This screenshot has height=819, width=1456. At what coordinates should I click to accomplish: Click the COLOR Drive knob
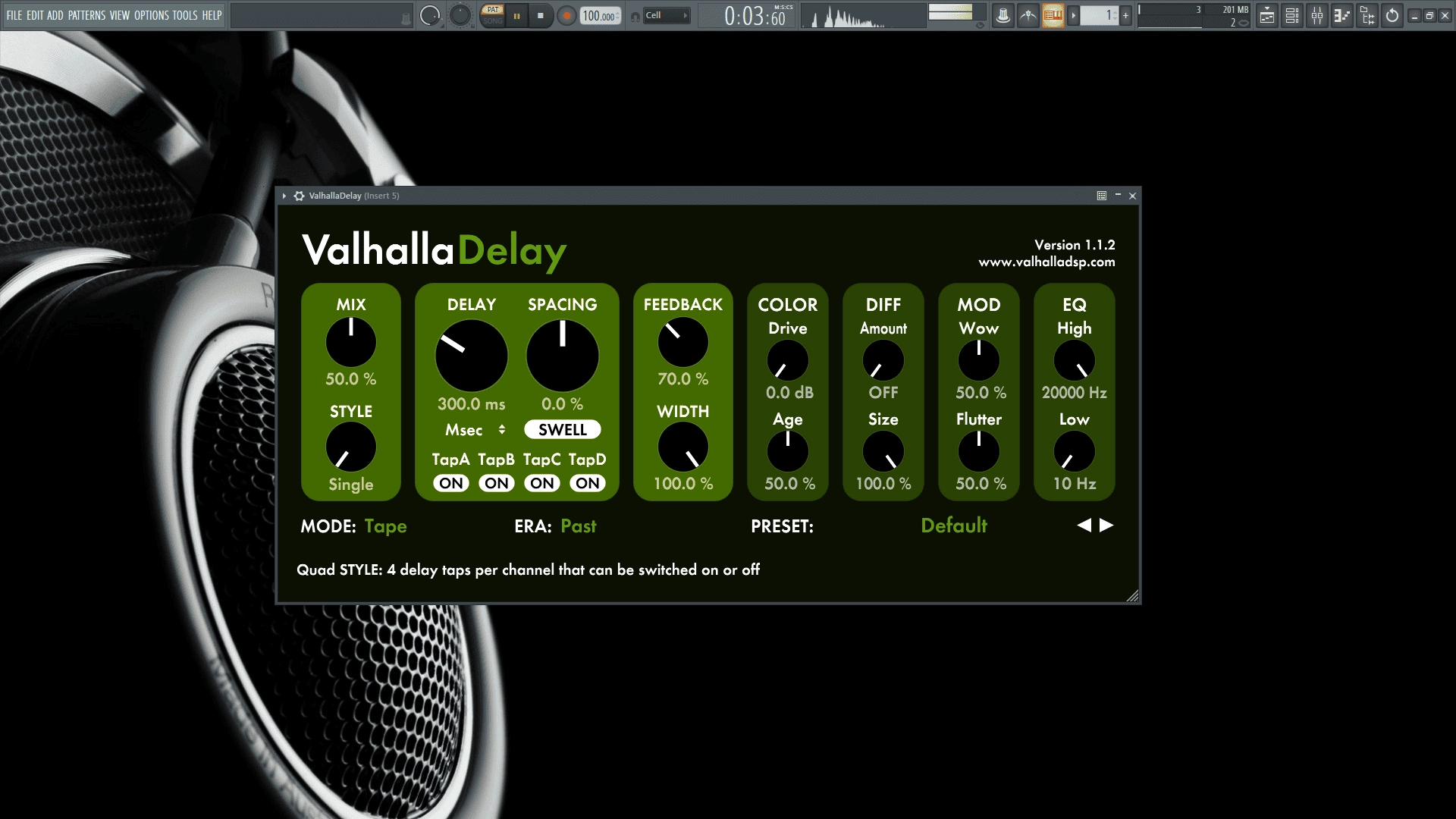[x=788, y=360]
